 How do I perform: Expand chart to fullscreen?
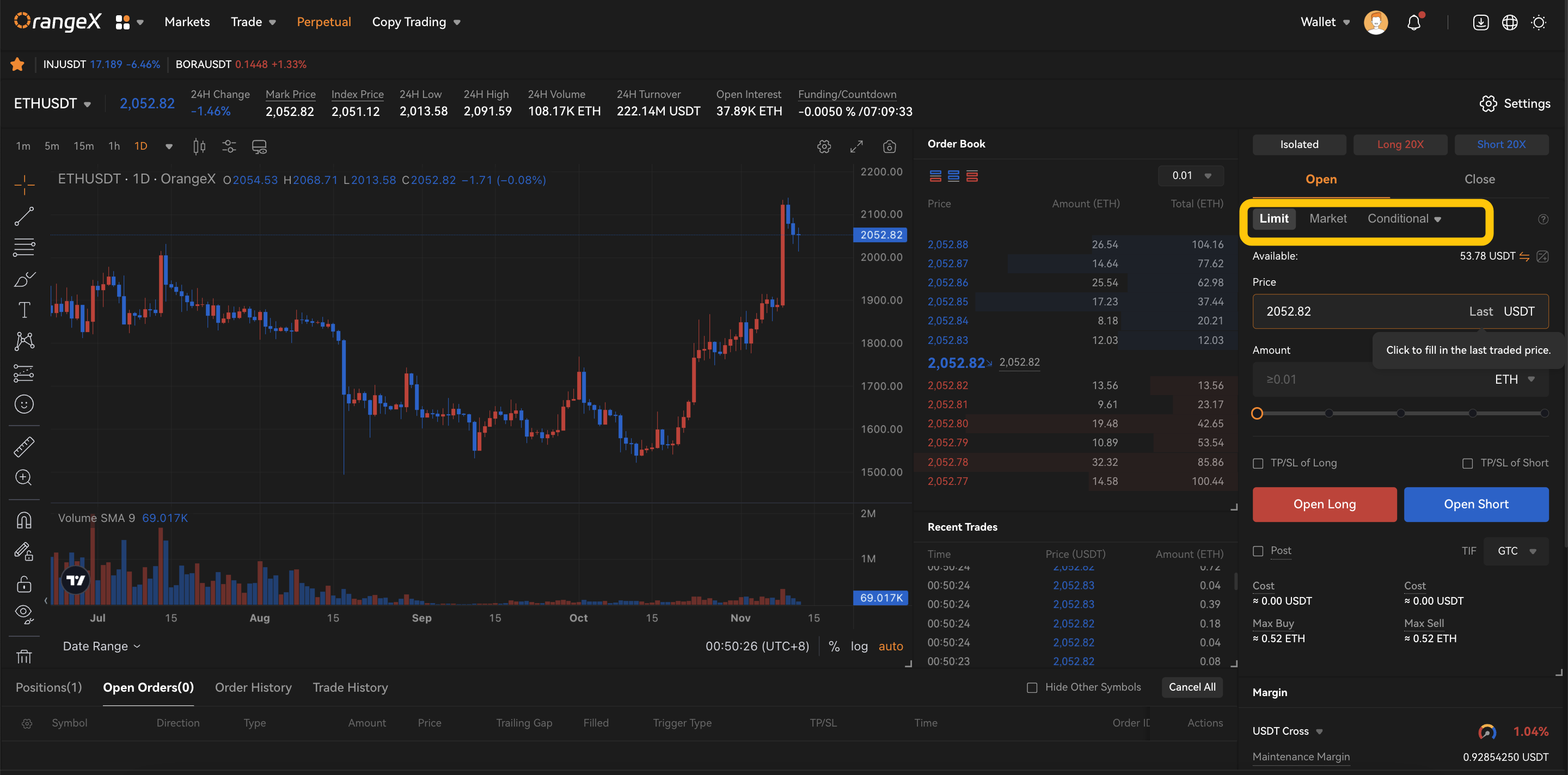pyautogui.click(x=857, y=146)
